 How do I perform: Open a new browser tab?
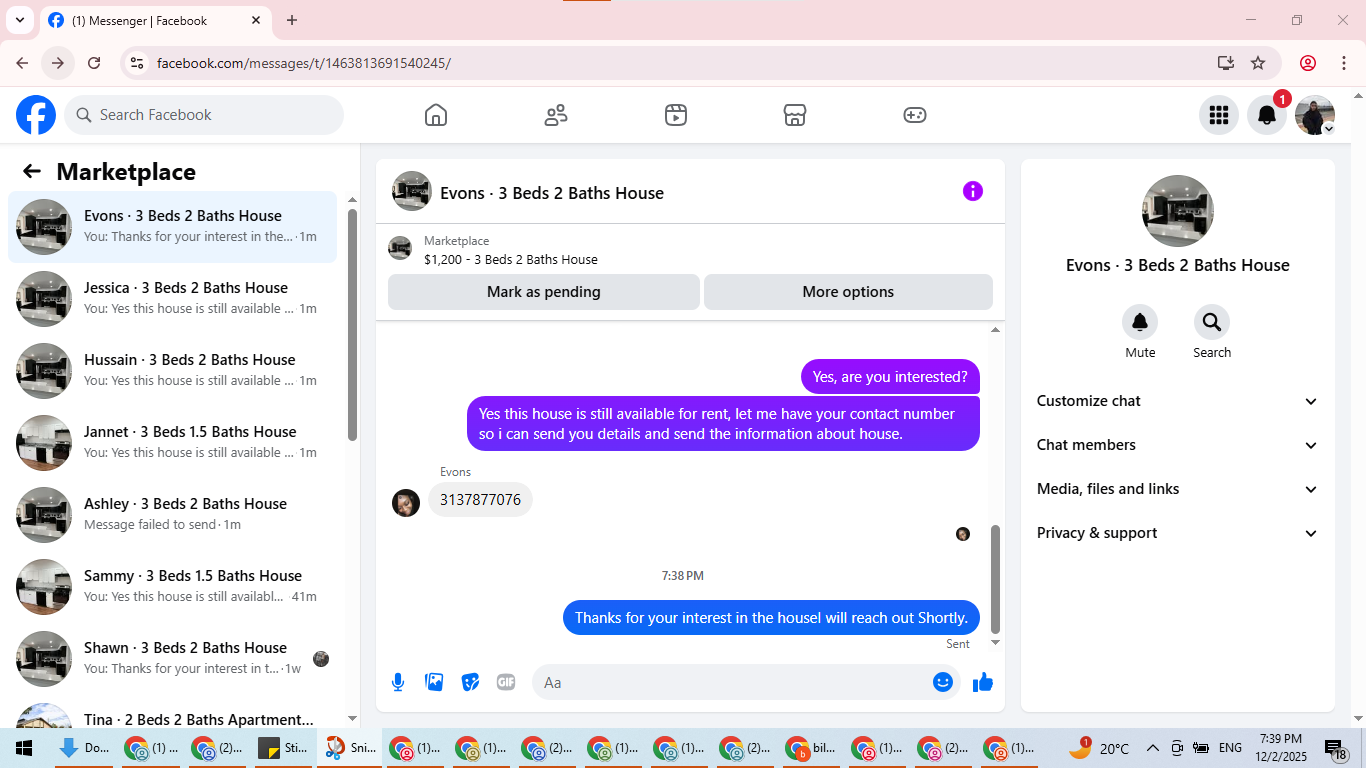click(292, 20)
